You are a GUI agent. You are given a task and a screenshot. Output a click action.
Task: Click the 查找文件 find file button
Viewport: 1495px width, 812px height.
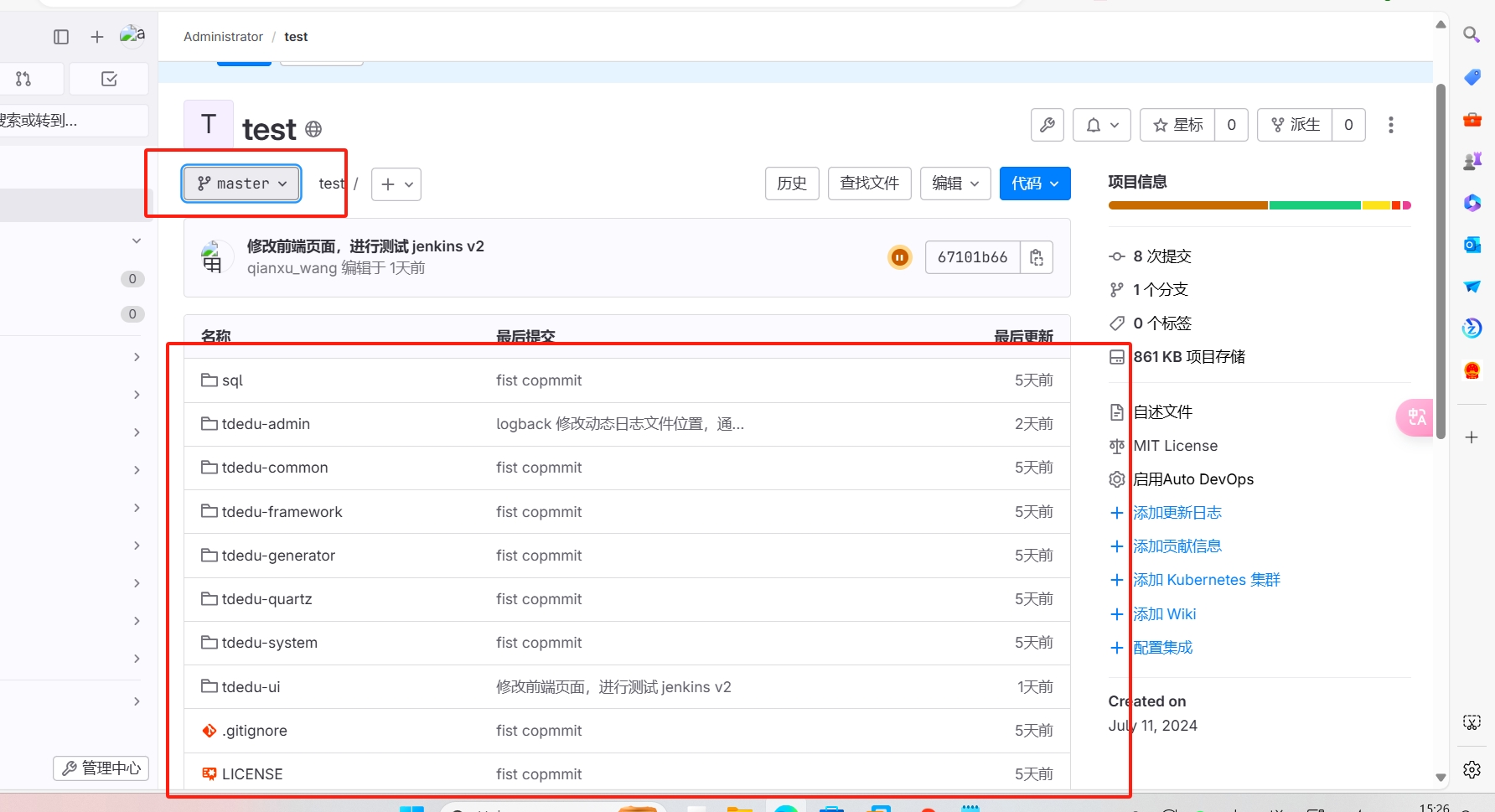point(869,184)
